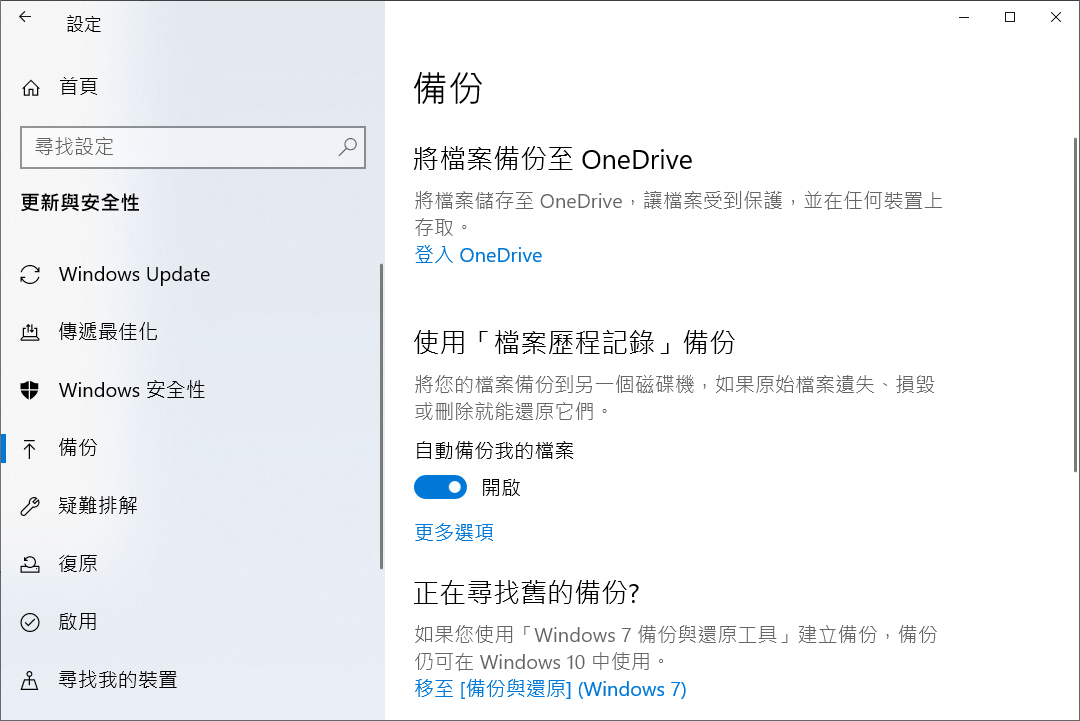Click the home icon beside 首頁
This screenshot has height=721, width=1080.
point(31,87)
